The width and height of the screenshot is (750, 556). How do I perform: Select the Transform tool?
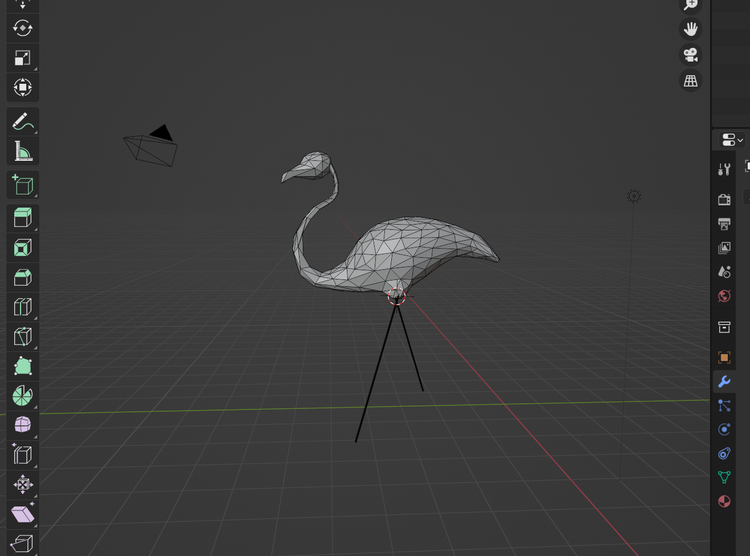click(x=22, y=88)
